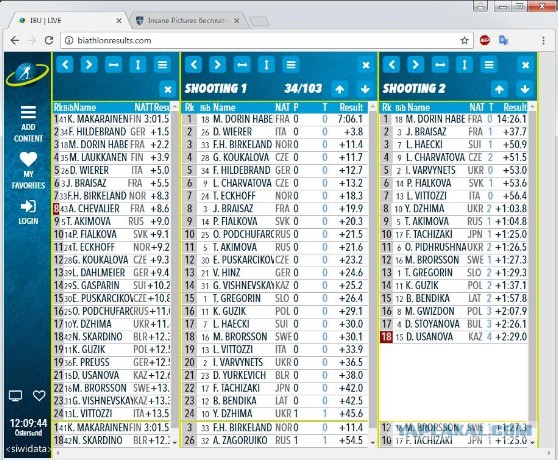The image size is (558, 460).
Task: Select V. HINZ row in Shooting 1
Action: click(x=275, y=273)
